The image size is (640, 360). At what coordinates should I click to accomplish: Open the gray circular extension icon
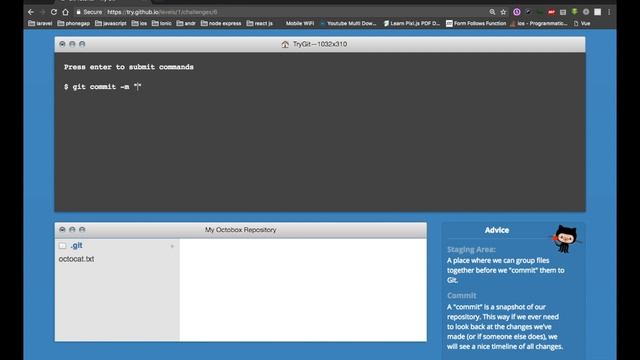coord(586,12)
